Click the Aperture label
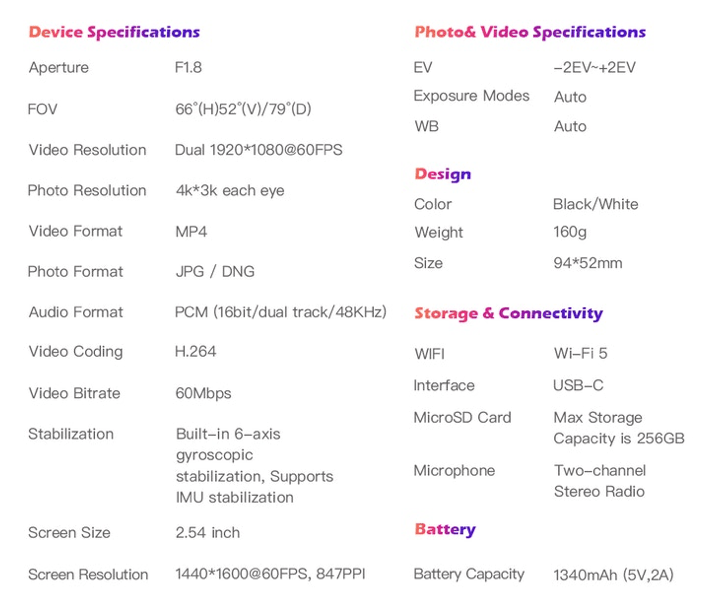The width and height of the screenshot is (708, 609). click(59, 68)
